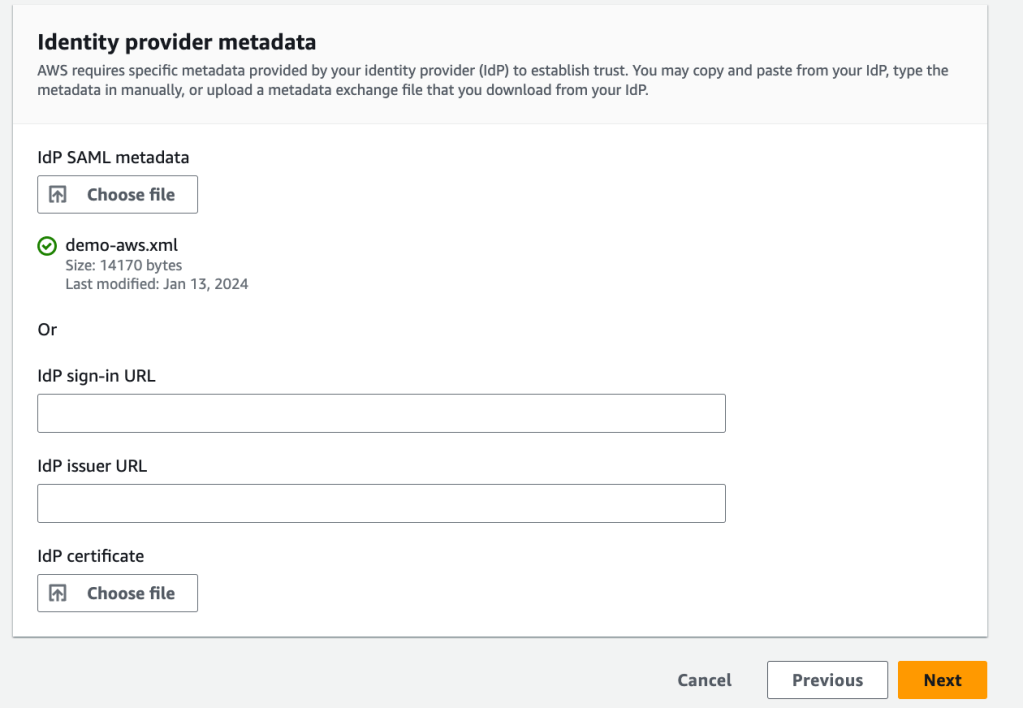1023x708 pixels.
Task: Click the Last modified: Jan 13, 2024 text
Action: pos(156,284)
